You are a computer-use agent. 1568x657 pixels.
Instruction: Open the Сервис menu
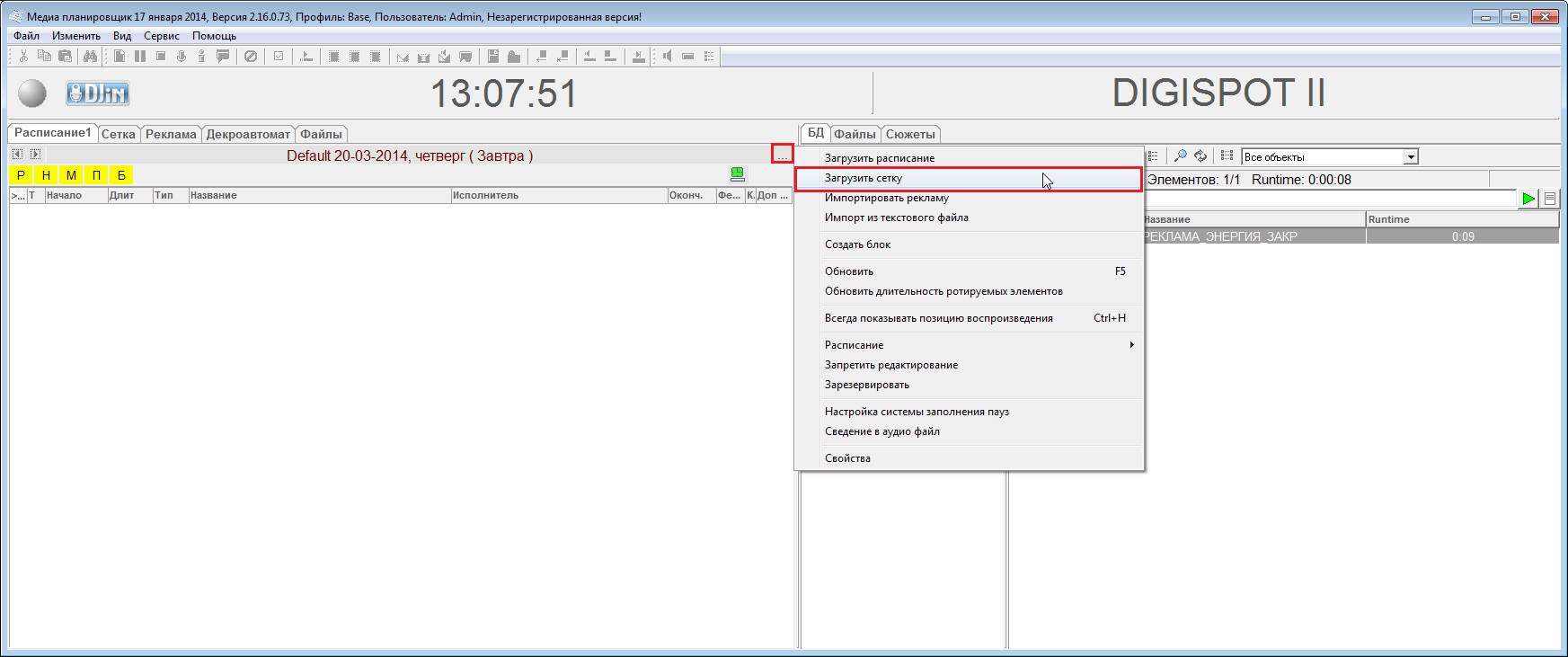click(x=162, y=36)
